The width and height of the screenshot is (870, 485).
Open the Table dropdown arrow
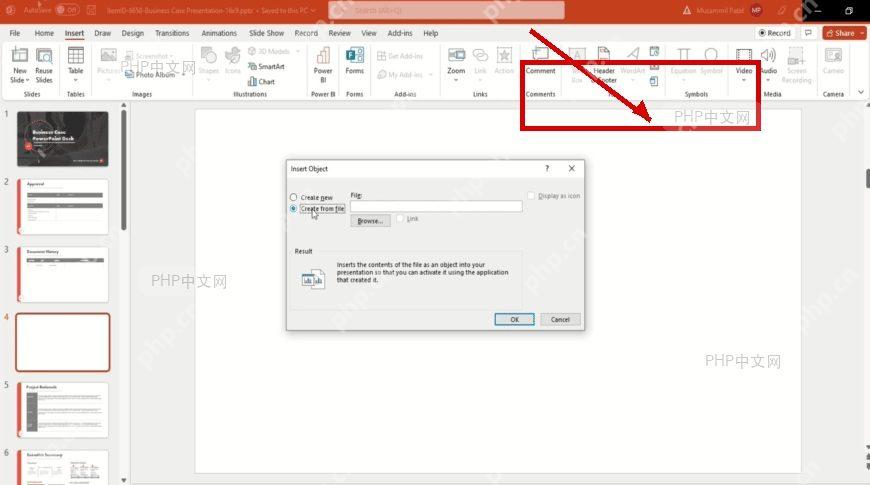point(75,81)
